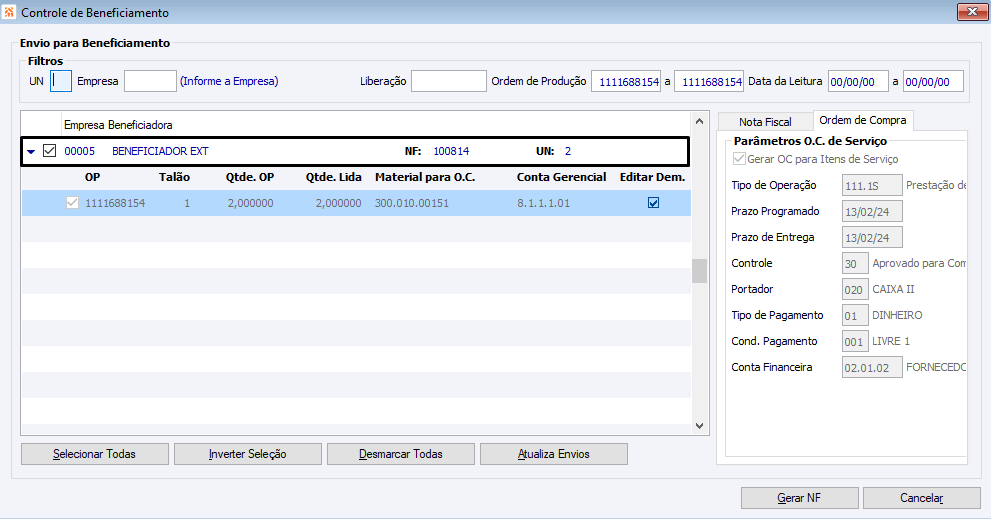Click the Talão column header
The height and width of the screenshot is (519, 991).
[x=174, y=177]
